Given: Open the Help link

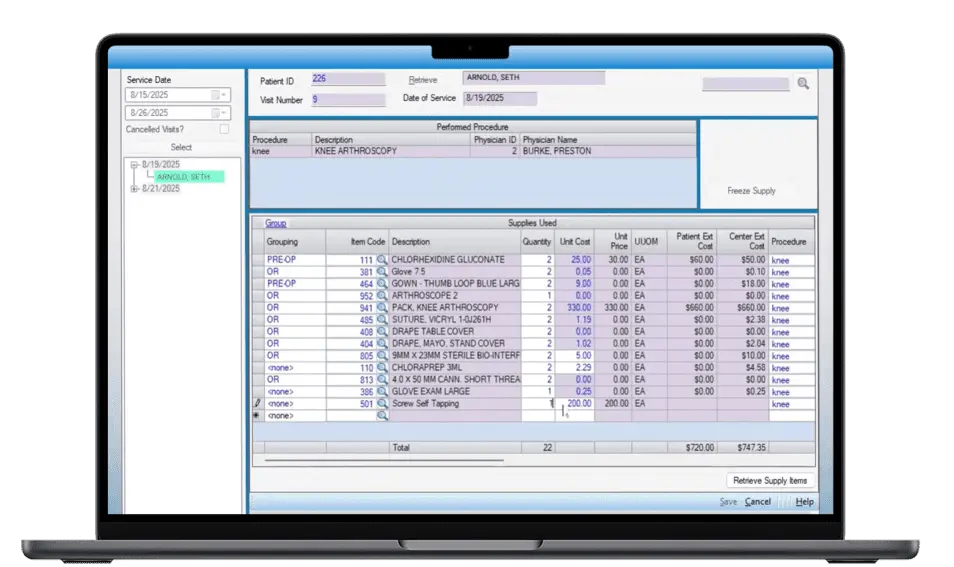Looking at the screenshot, I should (x=804, y=502).
